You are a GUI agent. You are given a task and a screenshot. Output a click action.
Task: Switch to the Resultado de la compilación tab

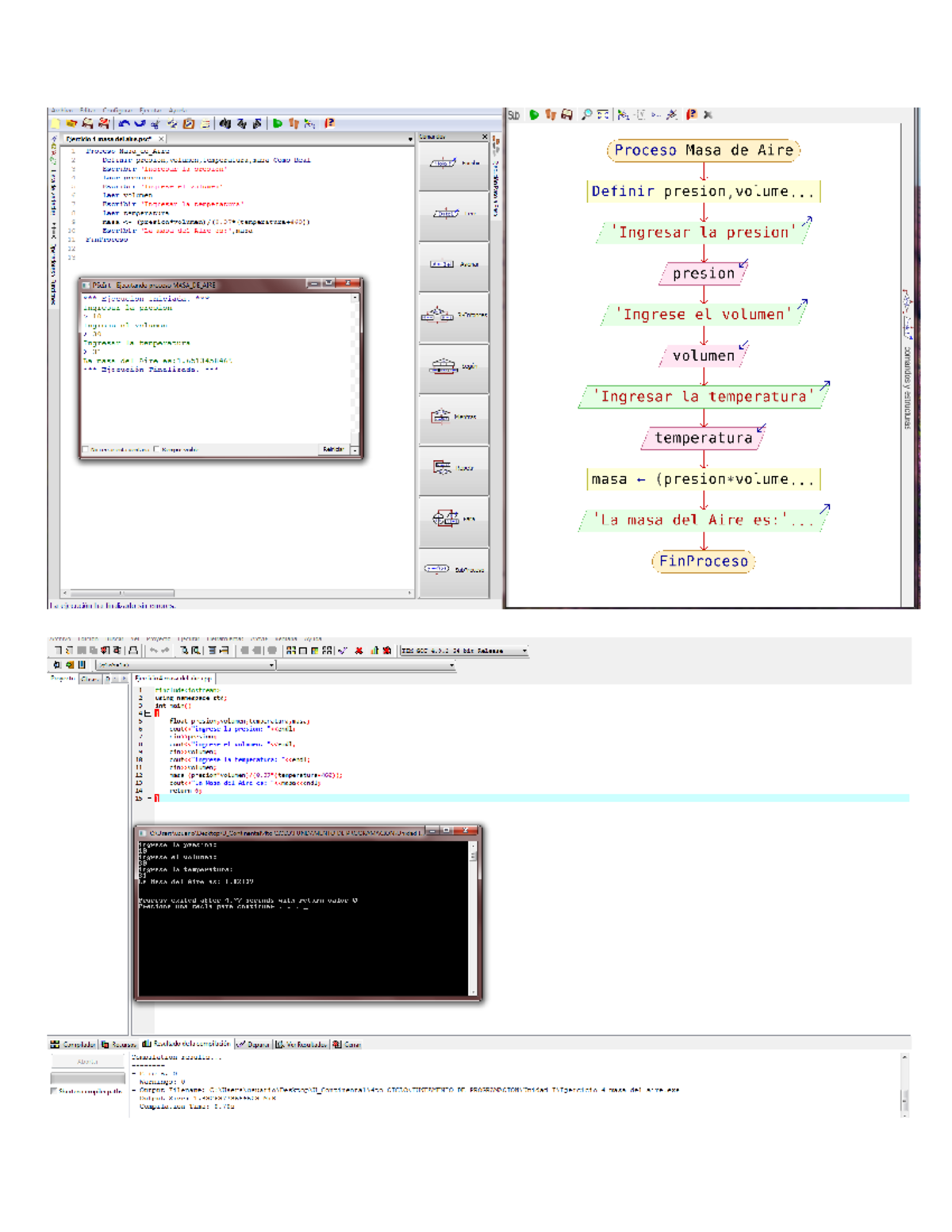coord(187,1045)
